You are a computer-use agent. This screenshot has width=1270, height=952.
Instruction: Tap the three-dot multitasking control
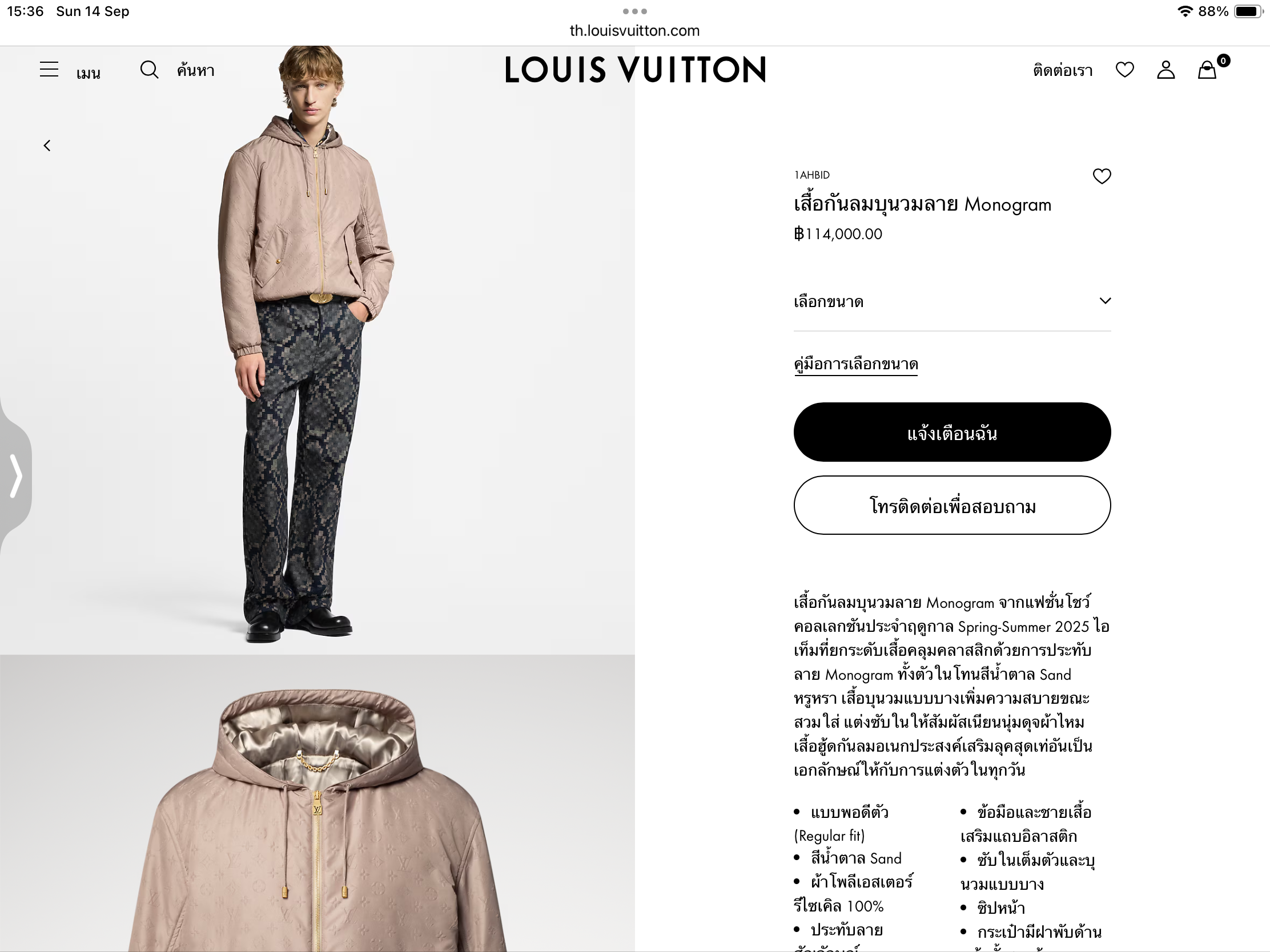[635, 11]
